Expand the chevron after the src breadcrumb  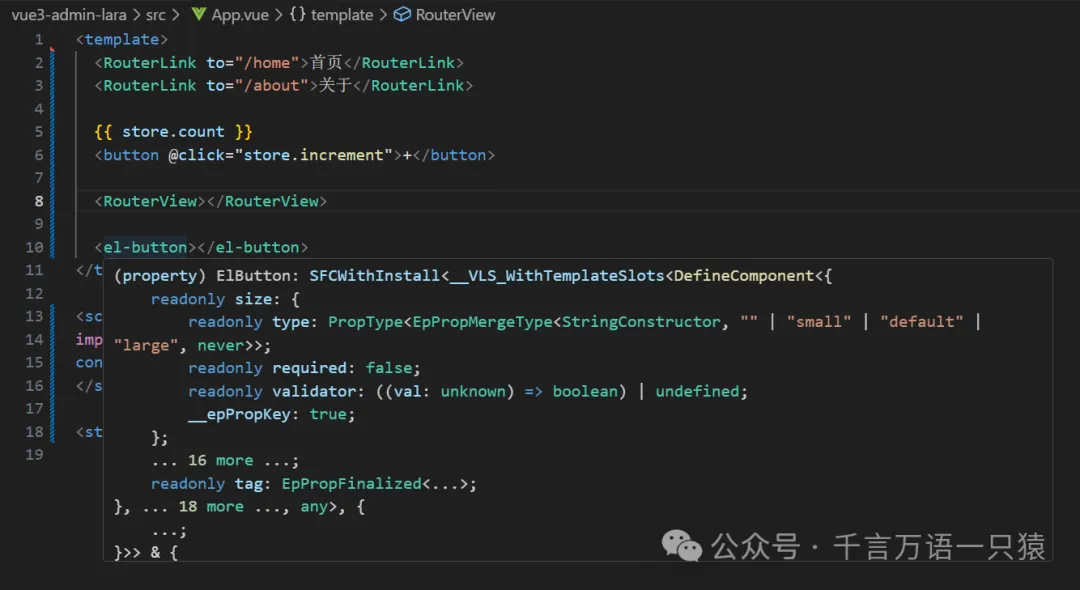pyautogui.click(x=177, y=15)
